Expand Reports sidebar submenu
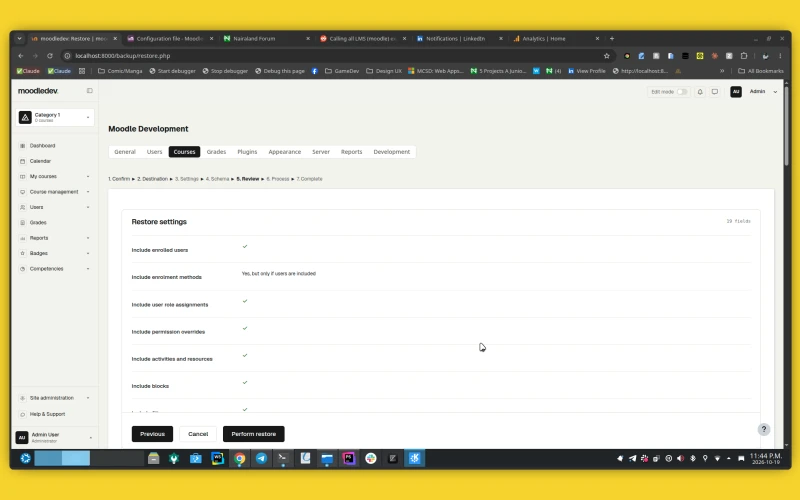The height and width of the screenshot is (500, 800). point(88,238)
